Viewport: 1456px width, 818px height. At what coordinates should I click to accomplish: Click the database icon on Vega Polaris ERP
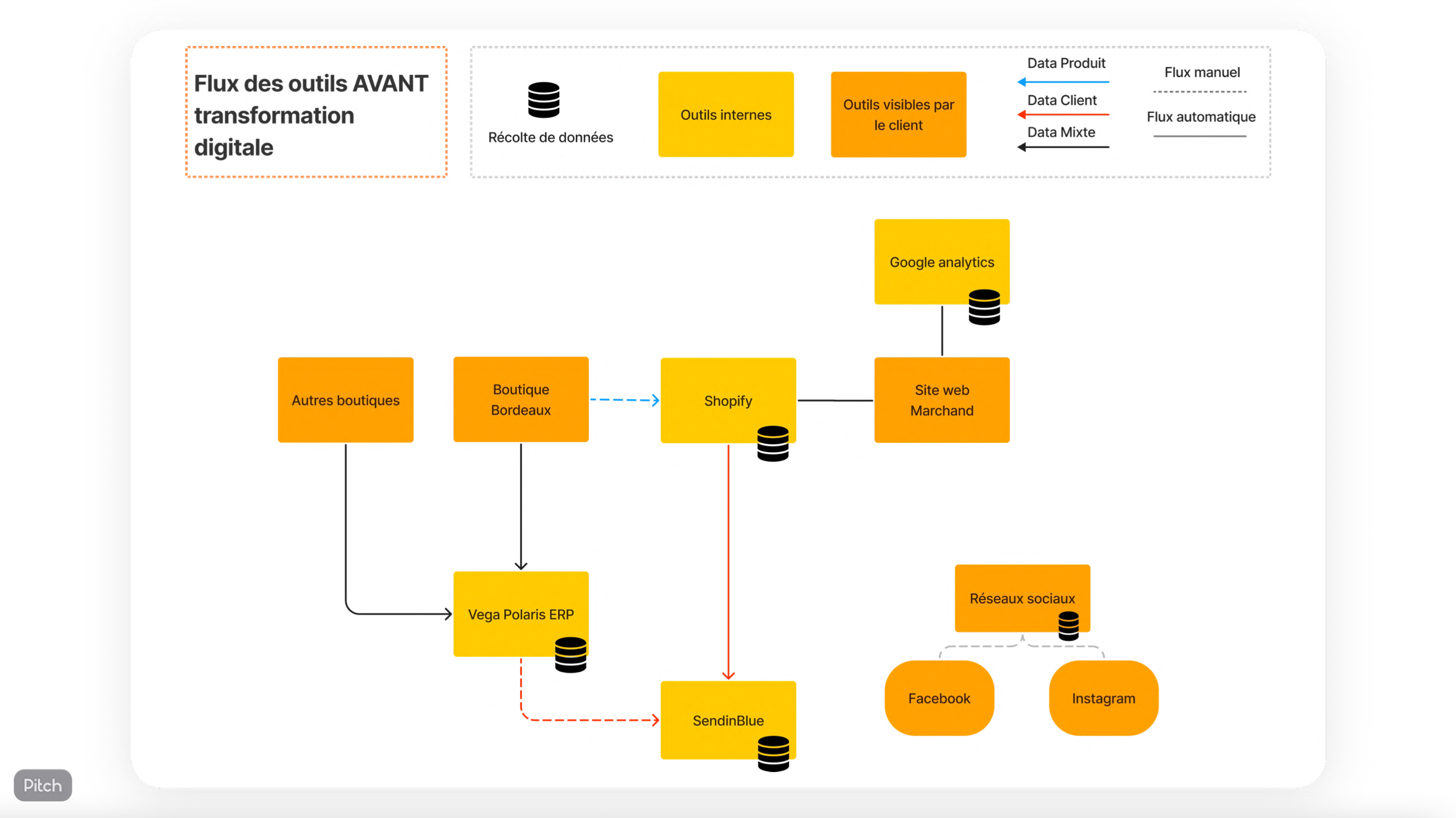[570, 654]
